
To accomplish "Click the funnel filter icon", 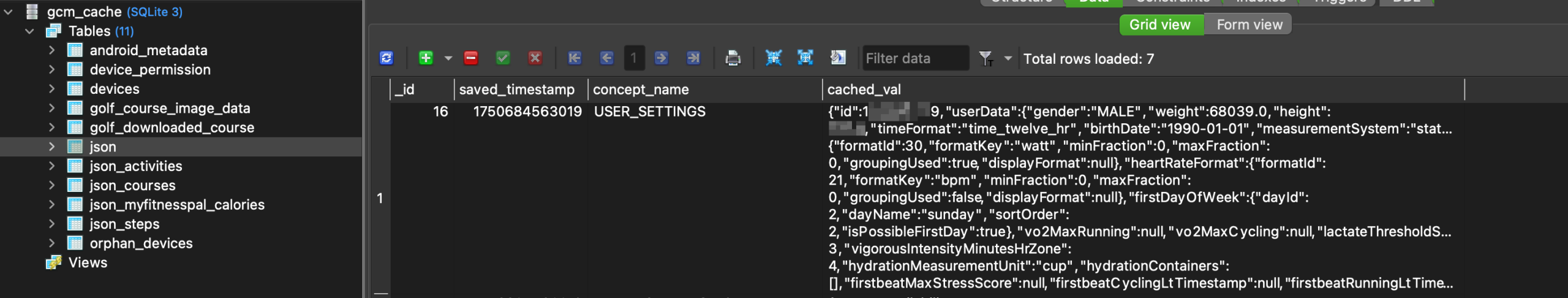I will (986, 58).
